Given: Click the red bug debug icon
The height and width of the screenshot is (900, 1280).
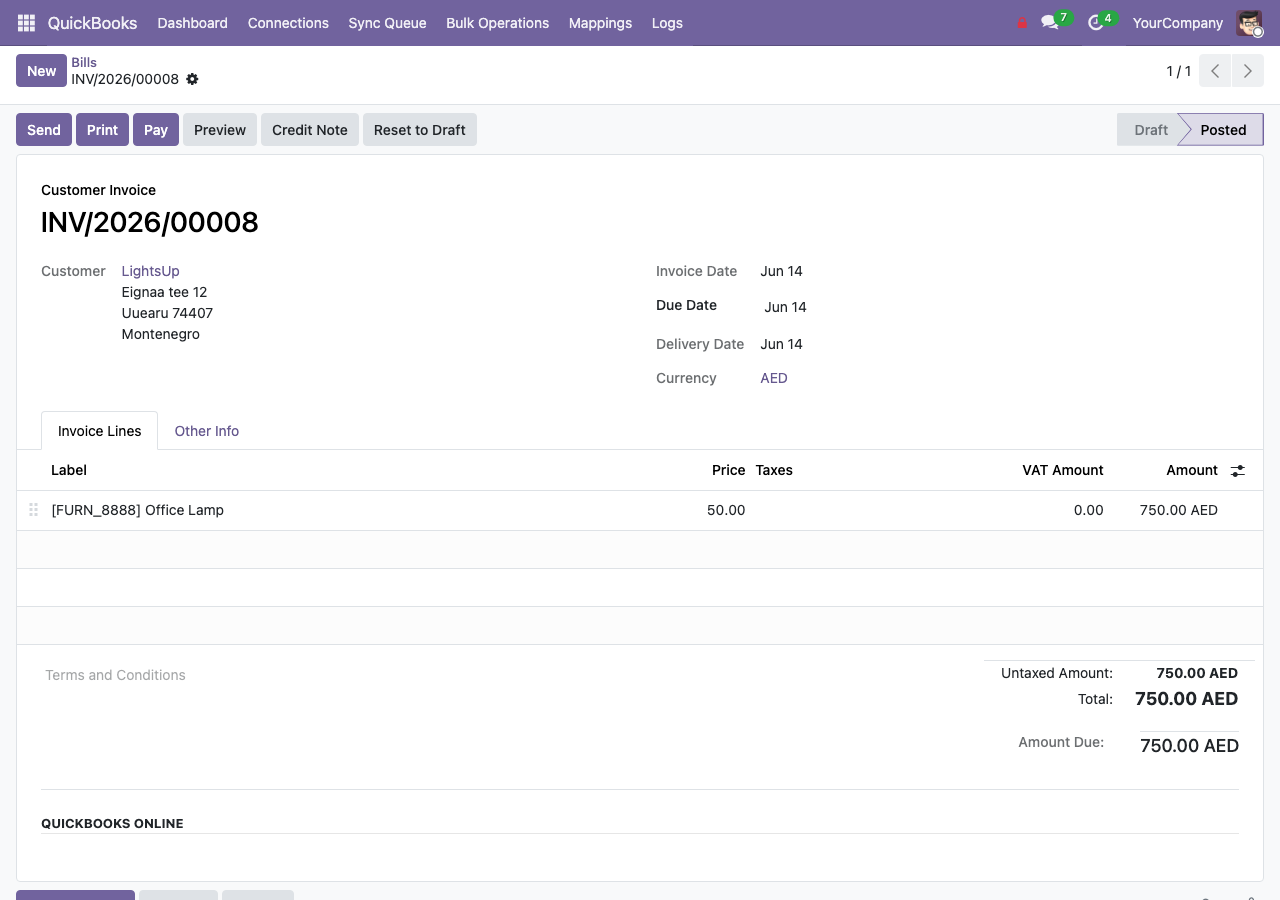Looking at the screenshot, I should click(x=1022, y=23).
